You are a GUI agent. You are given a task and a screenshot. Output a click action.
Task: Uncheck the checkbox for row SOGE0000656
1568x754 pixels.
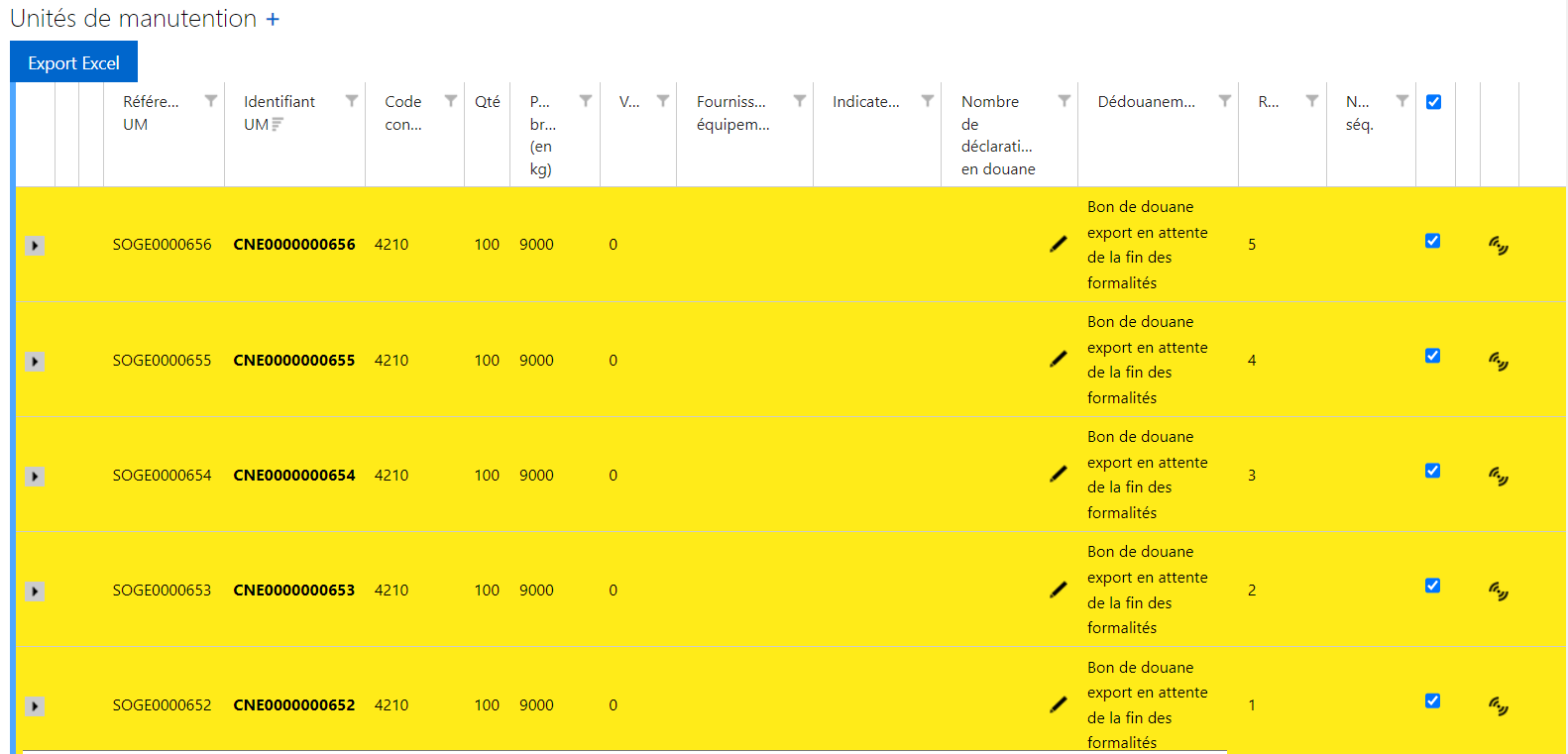pyautogui.click(x=1432, y=241)
